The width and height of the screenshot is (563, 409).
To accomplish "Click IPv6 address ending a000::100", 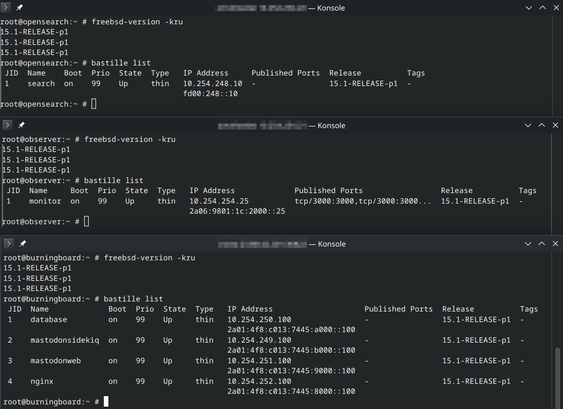I will click(291, 330).
